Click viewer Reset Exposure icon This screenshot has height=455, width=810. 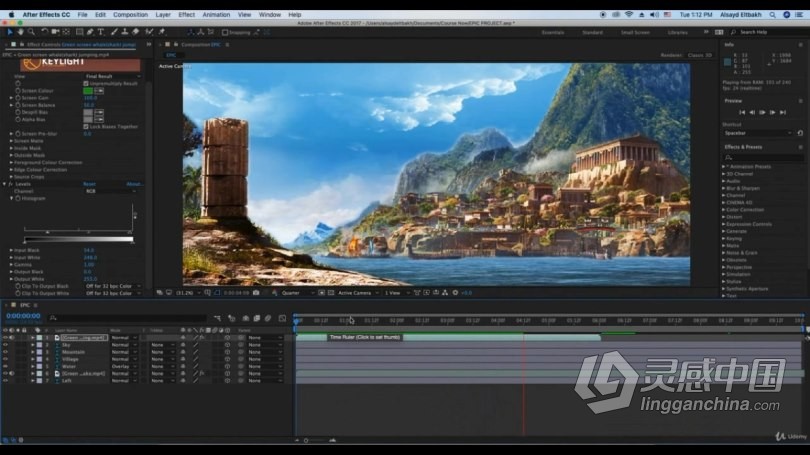(x=455, y=293)
